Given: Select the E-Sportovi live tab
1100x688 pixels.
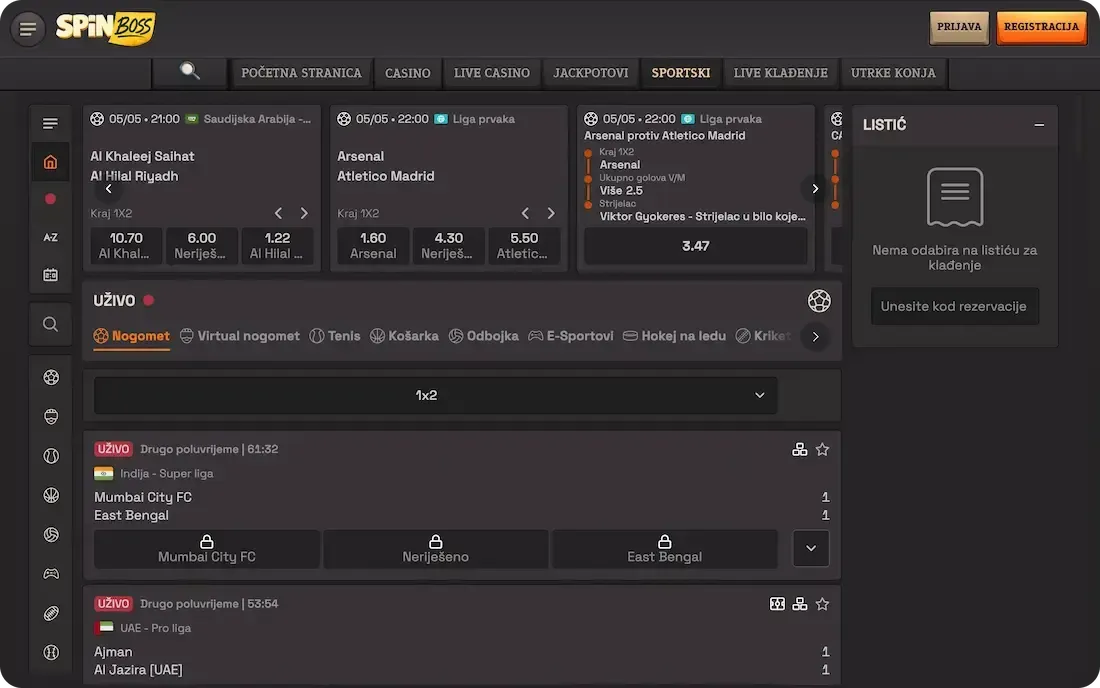Looking at the screenshot, I should [x=571, y=336].
